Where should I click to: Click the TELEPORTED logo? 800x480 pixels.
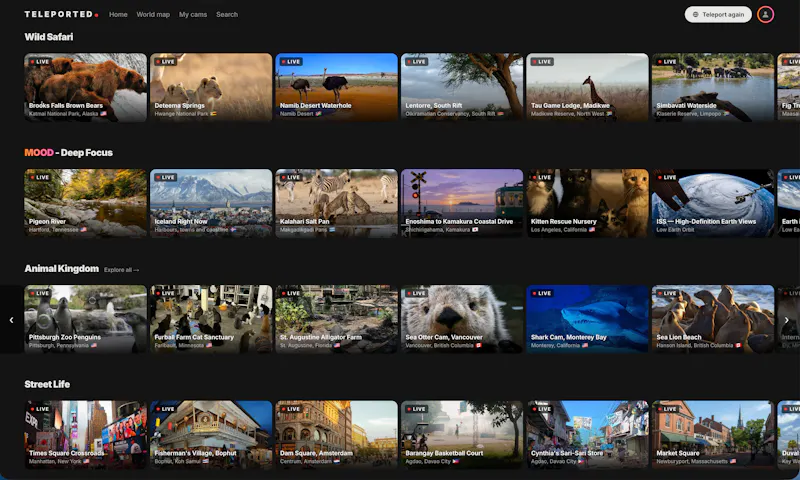coord(61,14)
